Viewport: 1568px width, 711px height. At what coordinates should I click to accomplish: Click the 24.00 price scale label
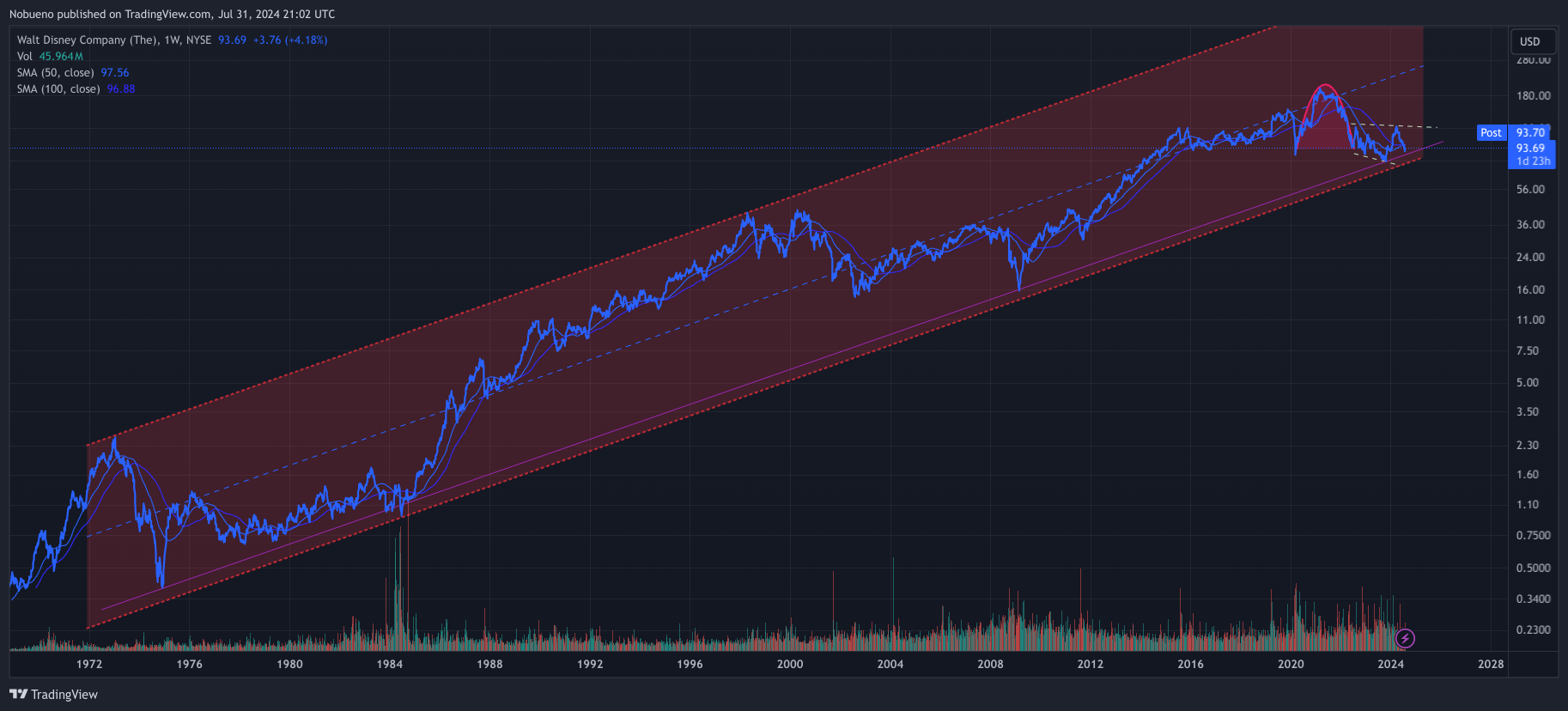(1530, 257)
